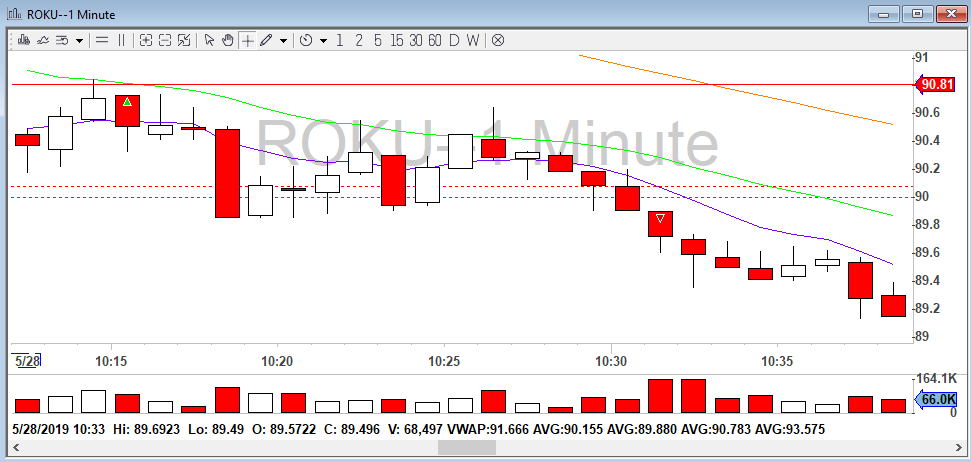The width and height of the screenshot is (971, 462).
Task: Click the scrollbar left arrow
Action: tap(15, 447)
